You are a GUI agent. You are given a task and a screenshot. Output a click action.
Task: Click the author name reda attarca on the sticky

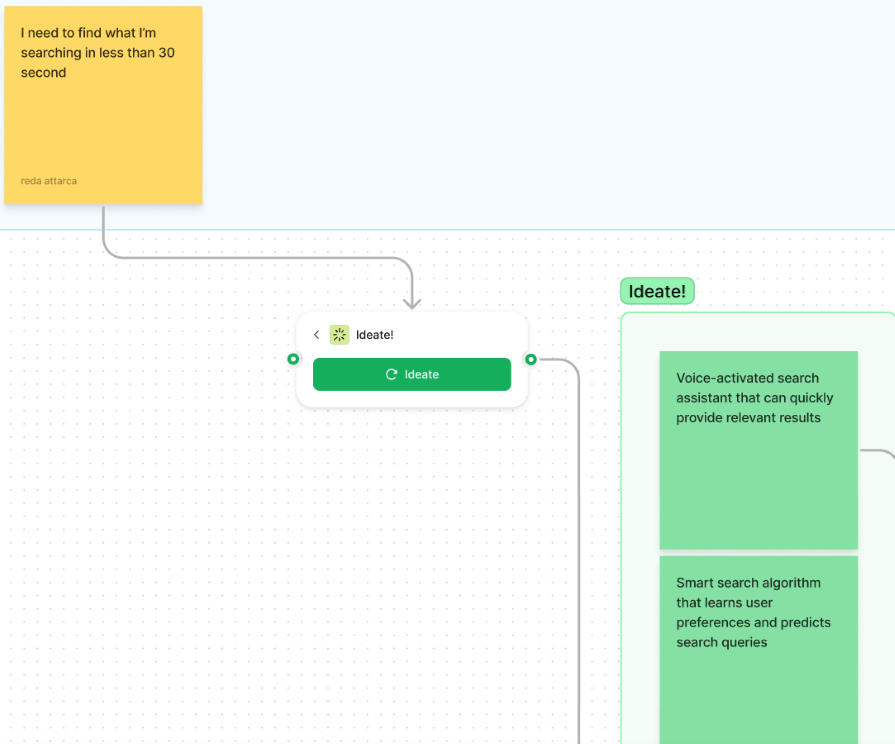pos(48,180)
